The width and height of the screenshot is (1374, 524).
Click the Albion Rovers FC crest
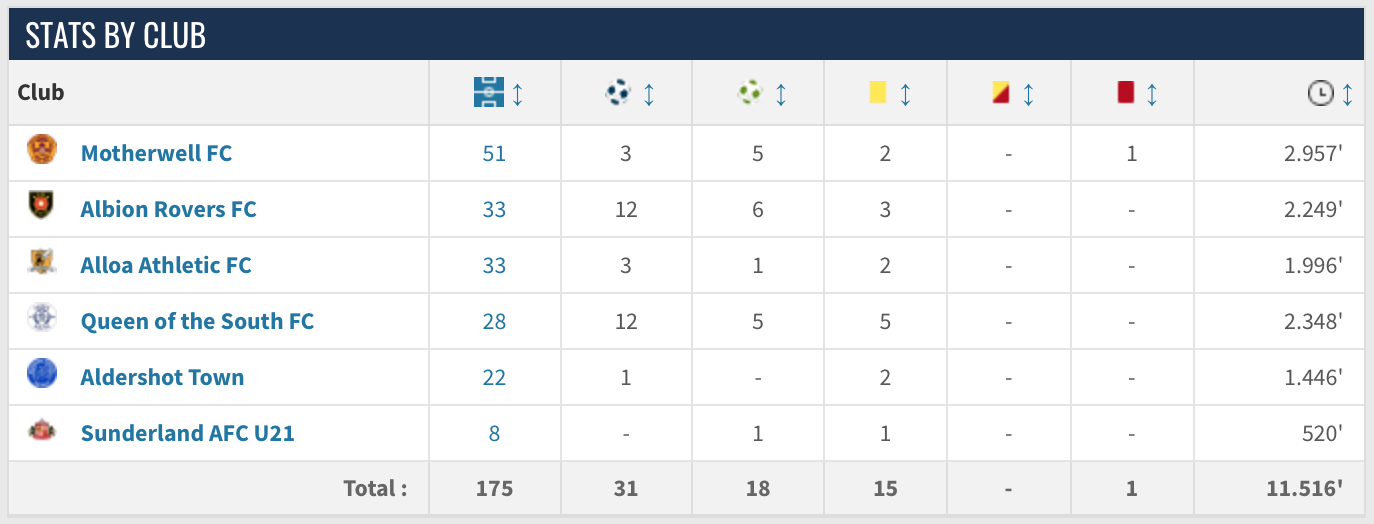(41, 207)
